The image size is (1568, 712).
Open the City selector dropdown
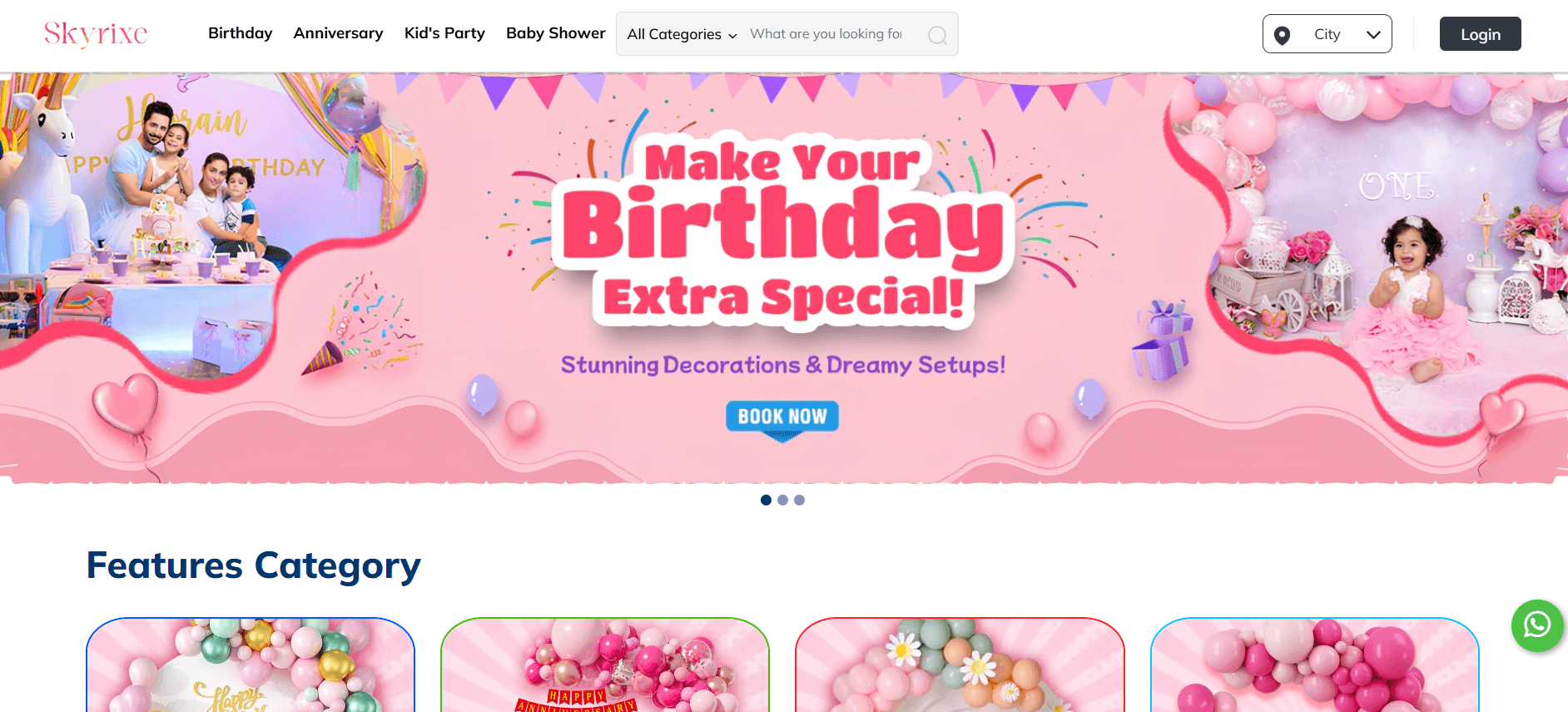tap(1327, 34)
